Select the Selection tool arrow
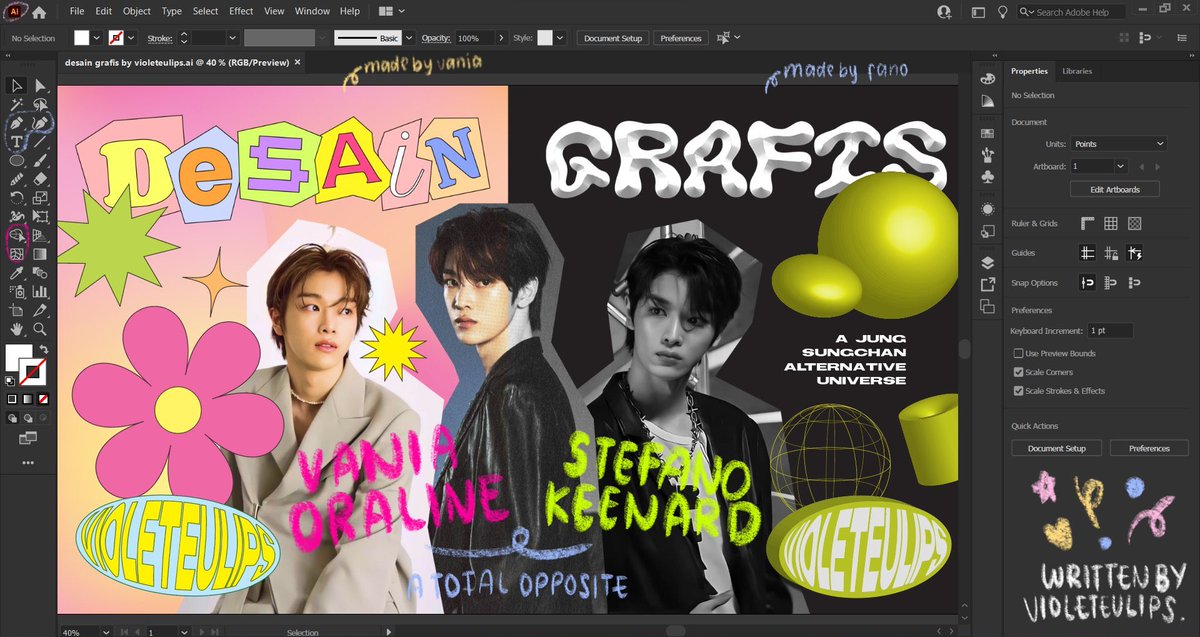The image size is (1200, 637). [x=17, y=86]
